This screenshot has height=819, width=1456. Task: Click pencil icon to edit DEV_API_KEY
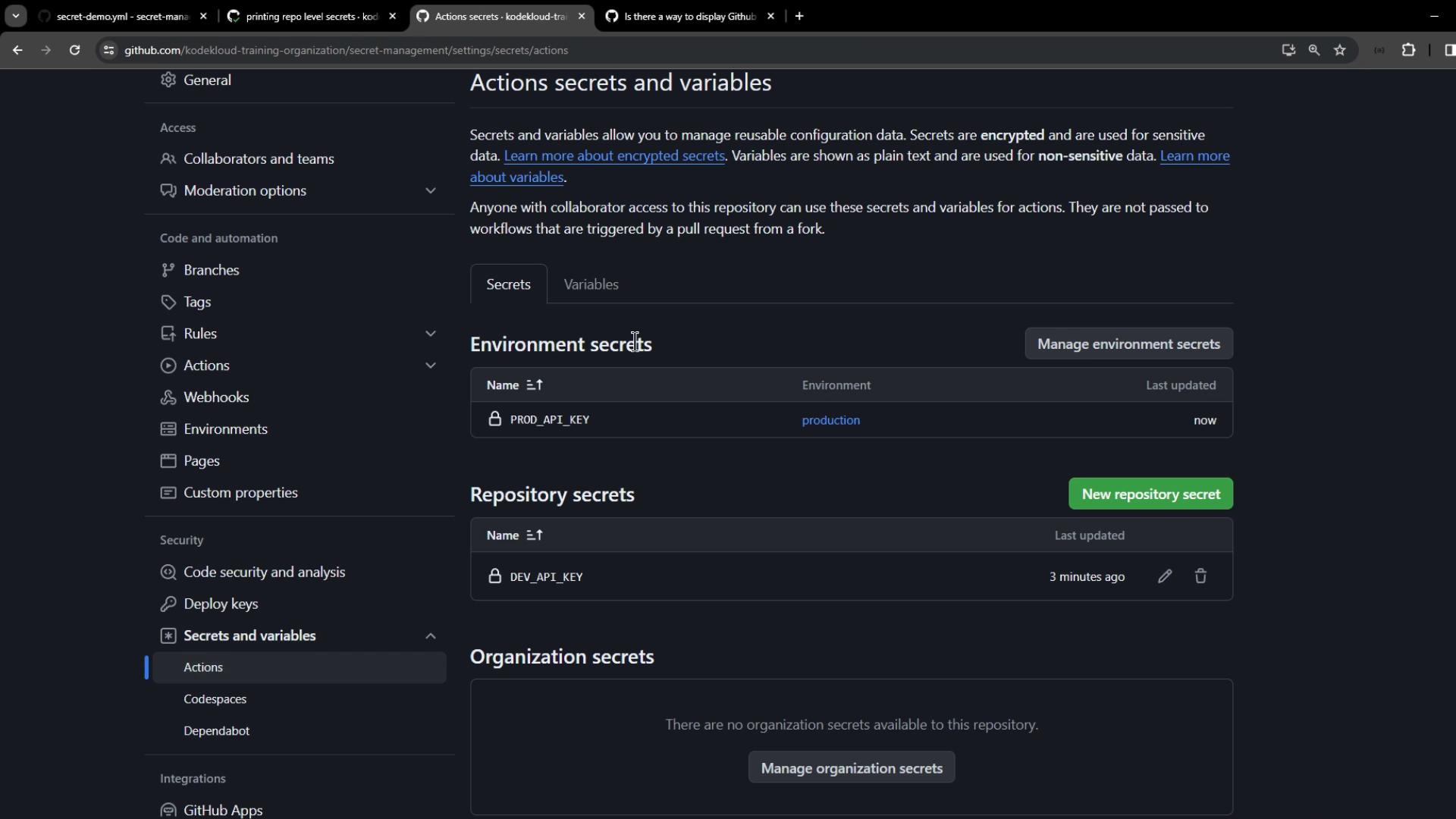click(x=1165, y=576)
